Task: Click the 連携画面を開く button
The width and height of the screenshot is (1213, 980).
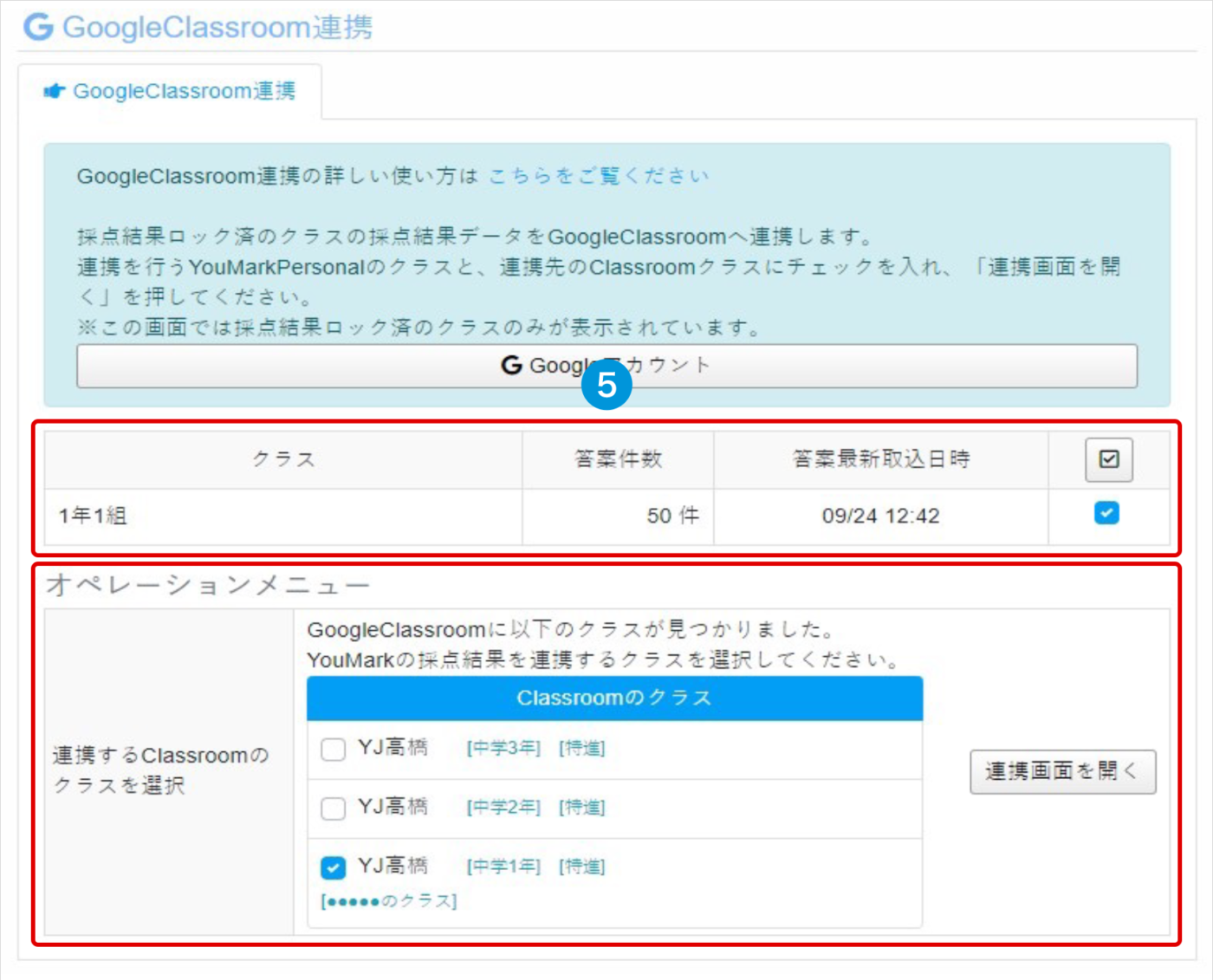Action: pos(1062,771)
